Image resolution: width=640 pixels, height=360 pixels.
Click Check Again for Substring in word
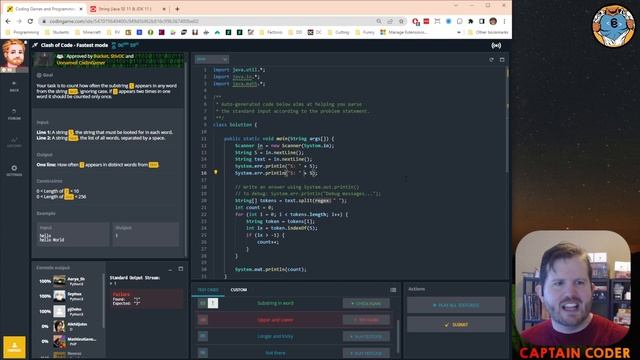point(366,303)
